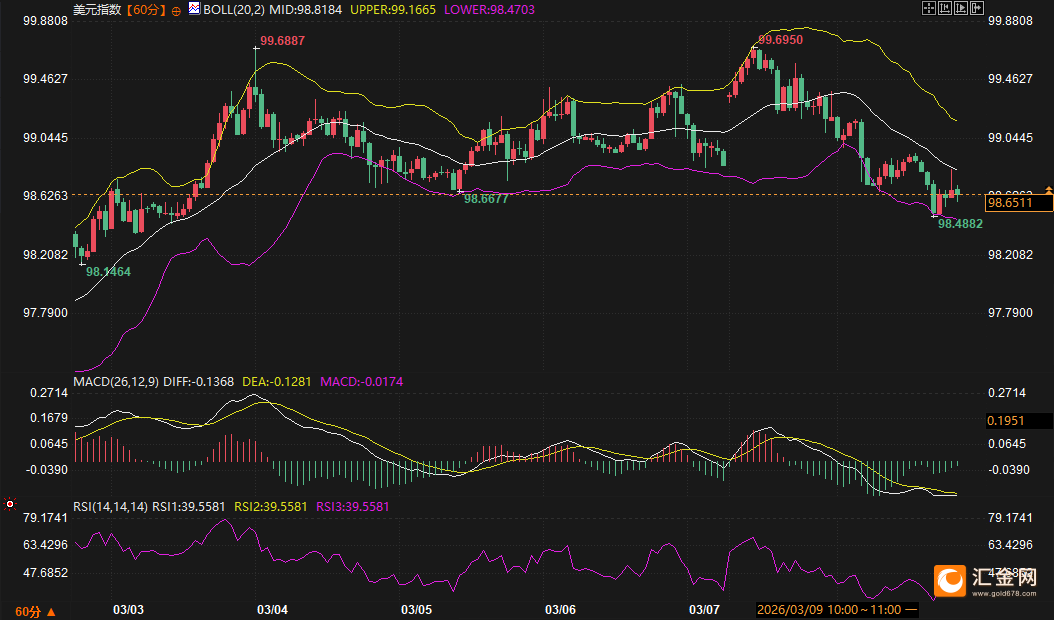Select the 03/05 date on the time axis
The image size is (1054, 620).
416,609
